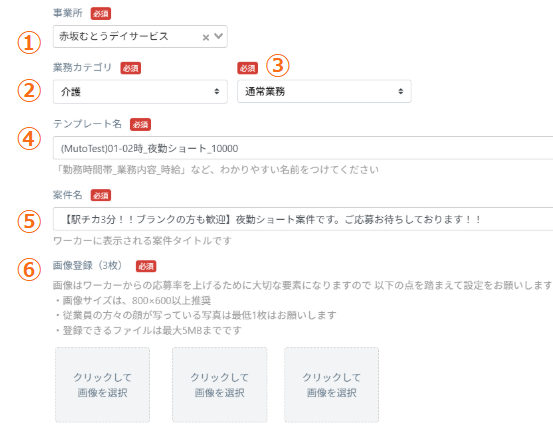The height and width of the screenshot is (430, 553).
Task: Click the circled number 1 marker
Action: [29, 43]
